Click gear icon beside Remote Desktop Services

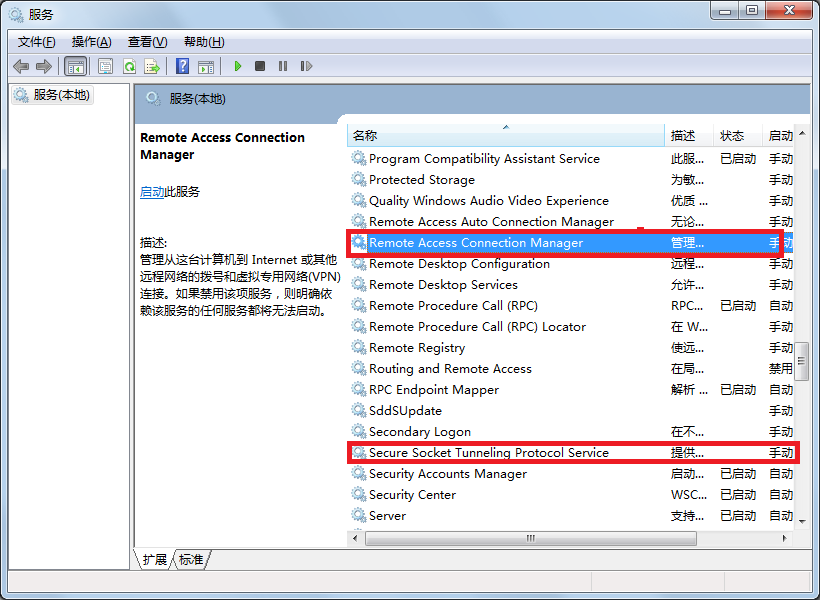(359, 284)
